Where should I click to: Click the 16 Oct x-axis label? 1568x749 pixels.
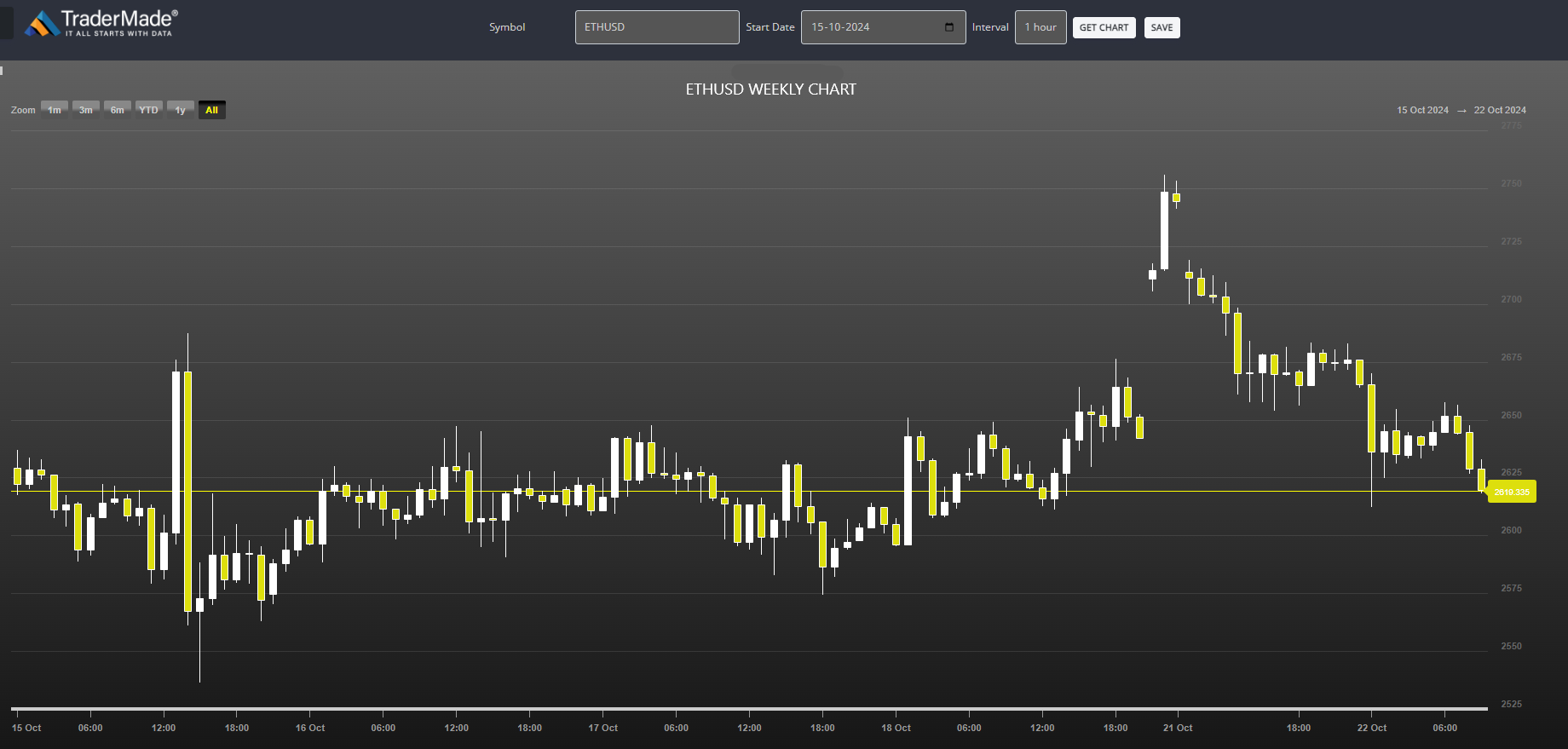pyautogui.click(x=310, y=728)
